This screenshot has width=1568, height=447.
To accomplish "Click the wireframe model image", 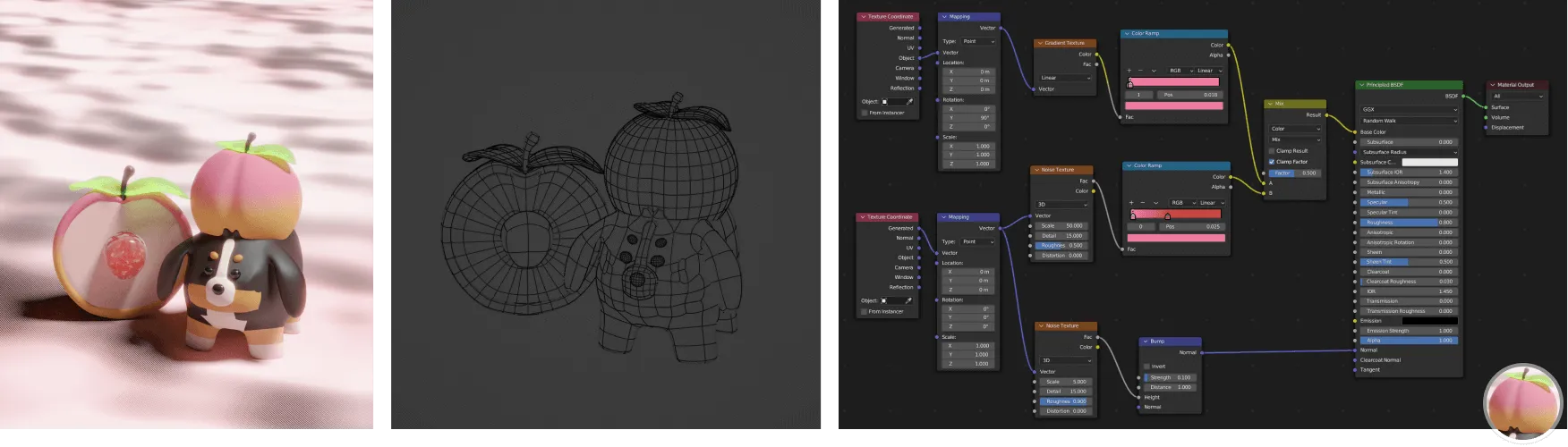I will 606,215.
